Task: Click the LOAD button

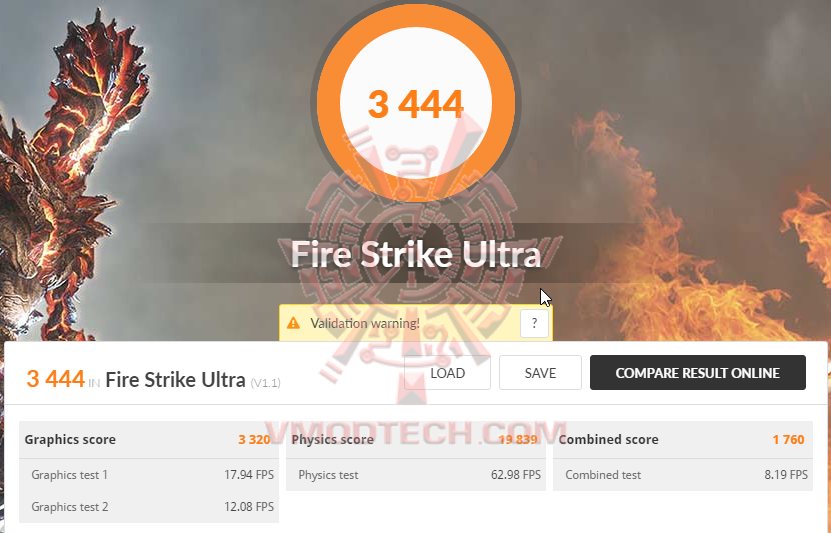Action: [447, 373]
